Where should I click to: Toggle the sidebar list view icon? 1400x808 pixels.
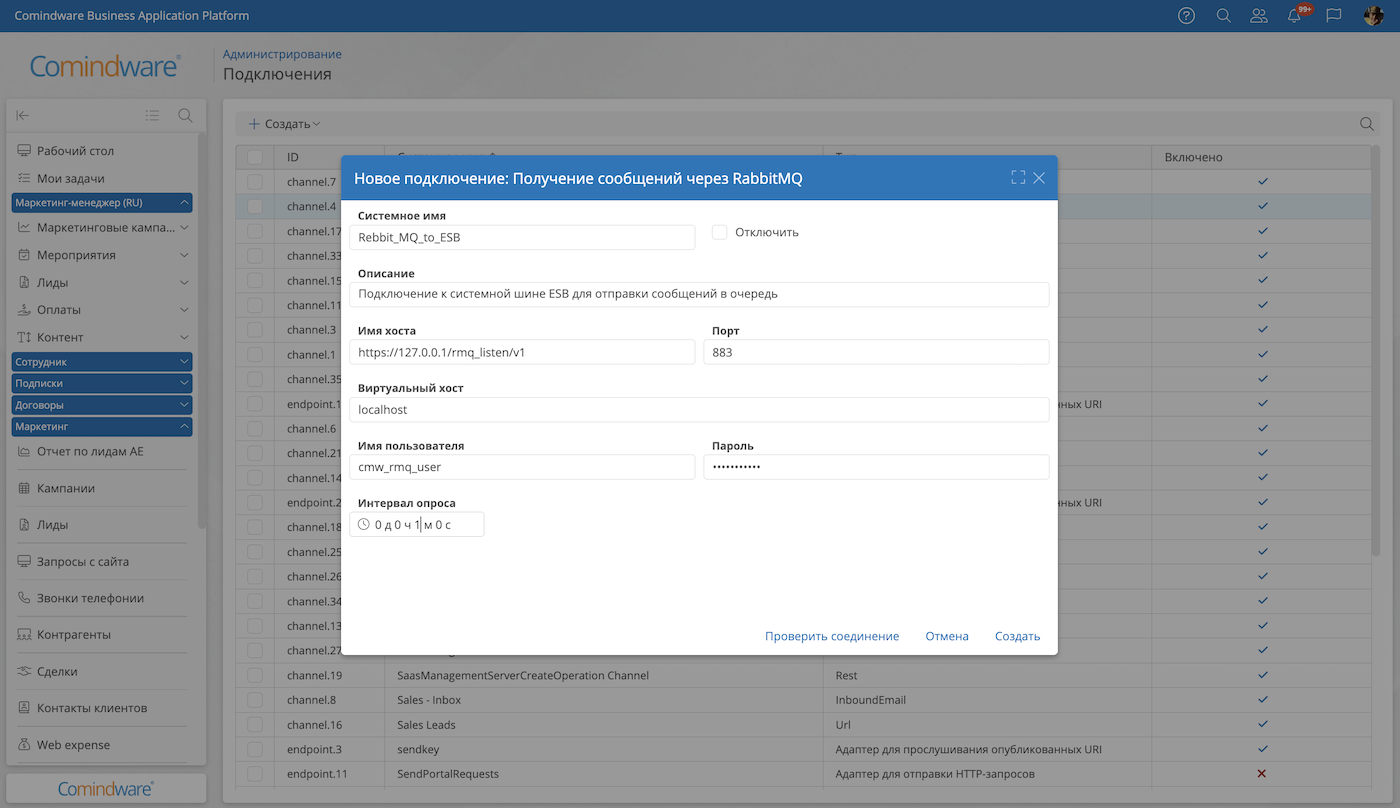[x=152, y=115]
